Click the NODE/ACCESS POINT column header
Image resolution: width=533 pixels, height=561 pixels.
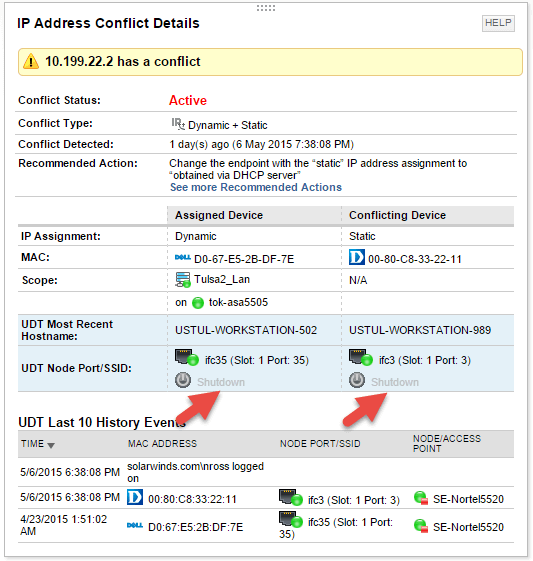click(x=447, y=444)
